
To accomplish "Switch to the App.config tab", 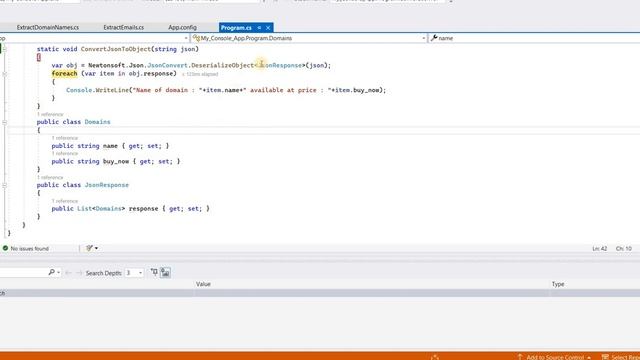I will [182, 27].
